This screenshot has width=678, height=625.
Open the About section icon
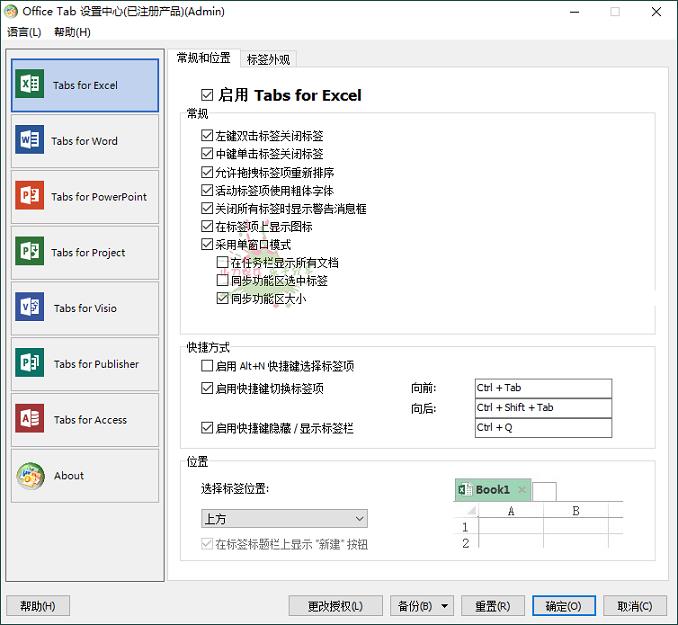(x=30, y=476)
